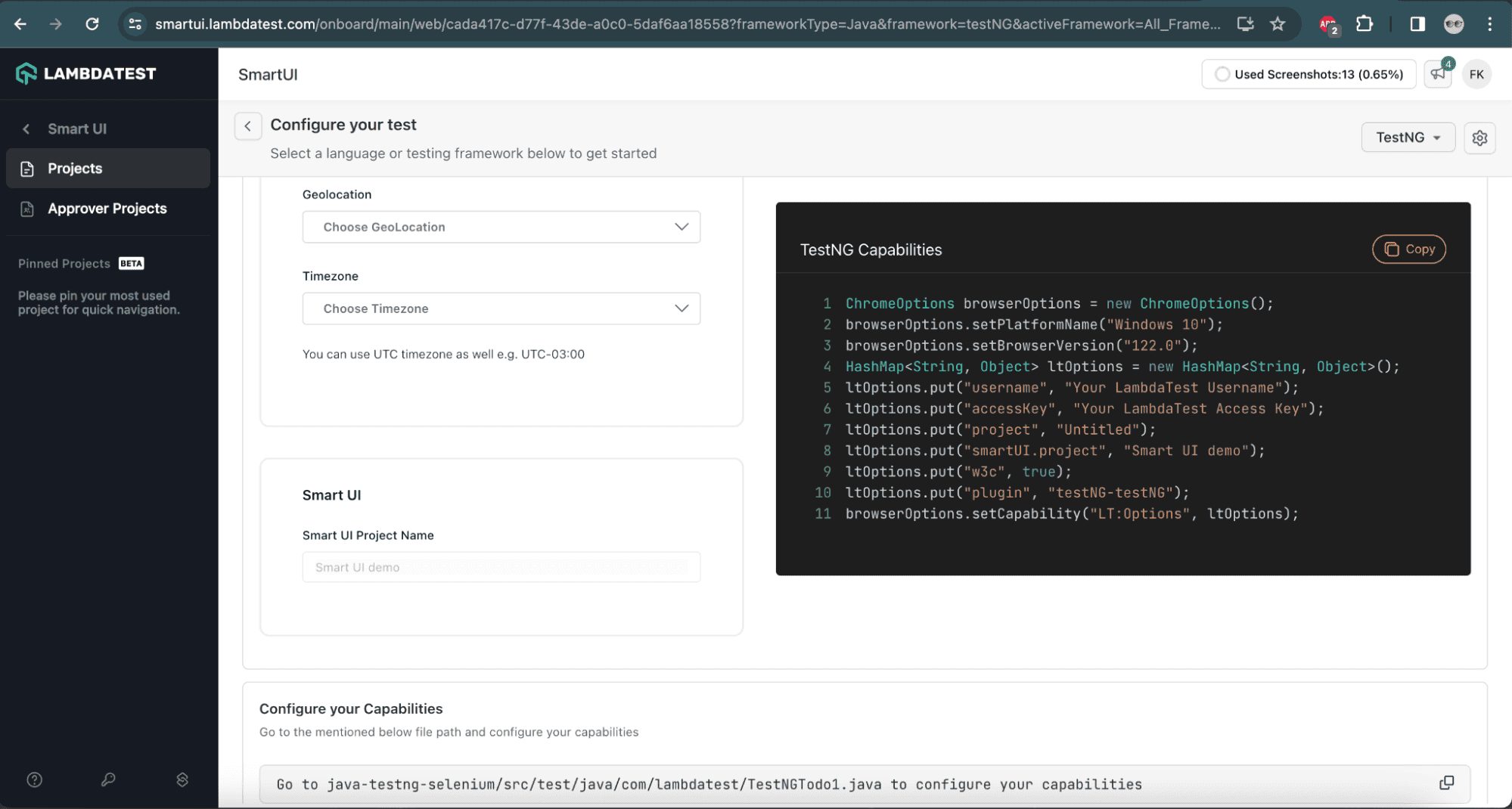Click the key icon at sidebar bottom
This screenshot has height=809, width=1512.
tap(108, 780)
